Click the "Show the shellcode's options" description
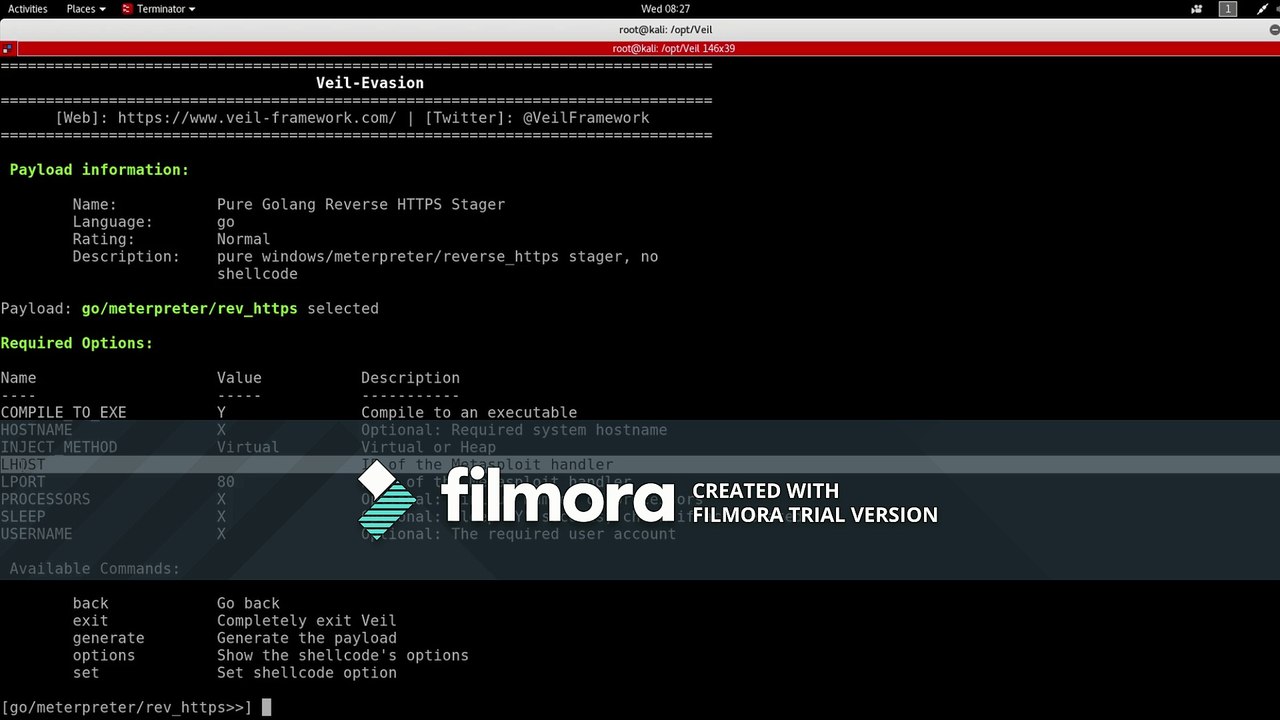The width and height of the screenshot is (1280, 720). pos(343,655)
